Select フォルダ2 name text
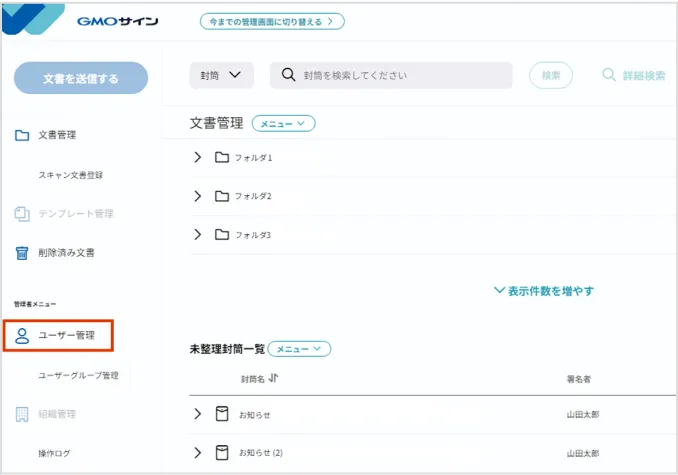678x475 pixels. click(253, 196)
